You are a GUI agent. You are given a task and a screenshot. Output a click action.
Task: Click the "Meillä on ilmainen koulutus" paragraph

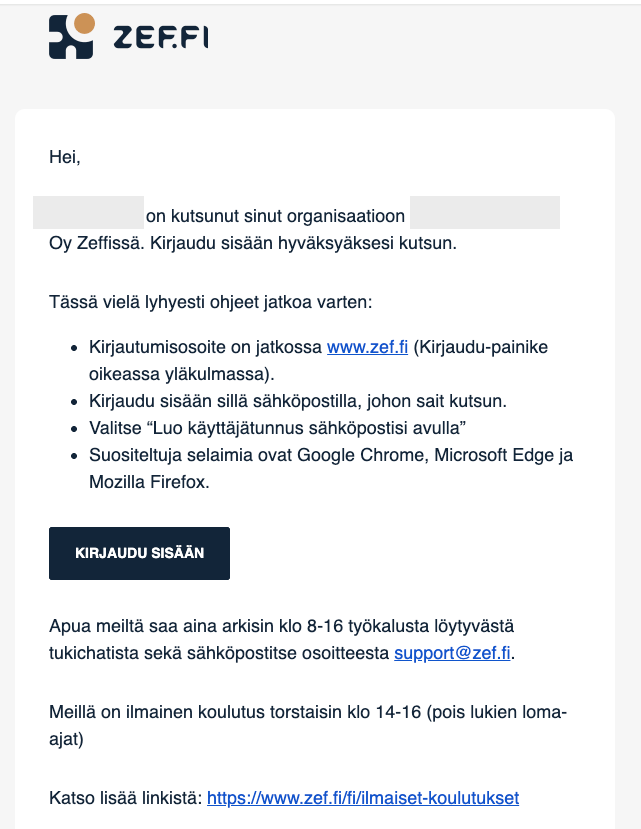(308, 725)
